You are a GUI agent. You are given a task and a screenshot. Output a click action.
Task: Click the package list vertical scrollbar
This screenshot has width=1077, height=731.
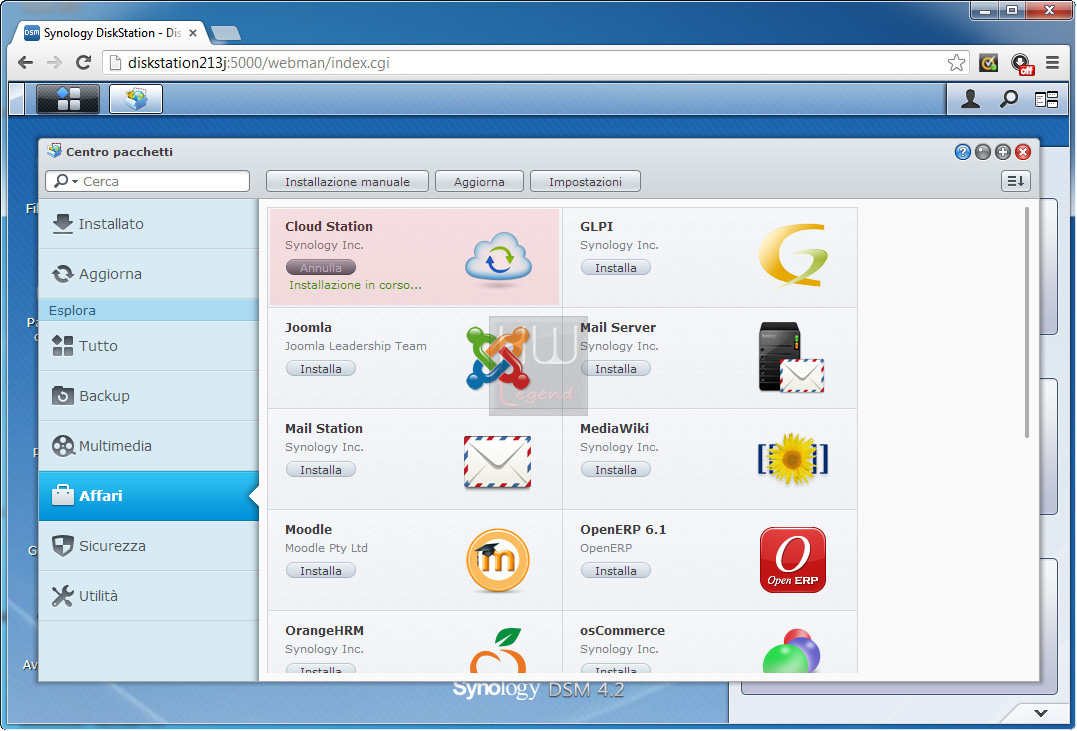[1027, 323]
